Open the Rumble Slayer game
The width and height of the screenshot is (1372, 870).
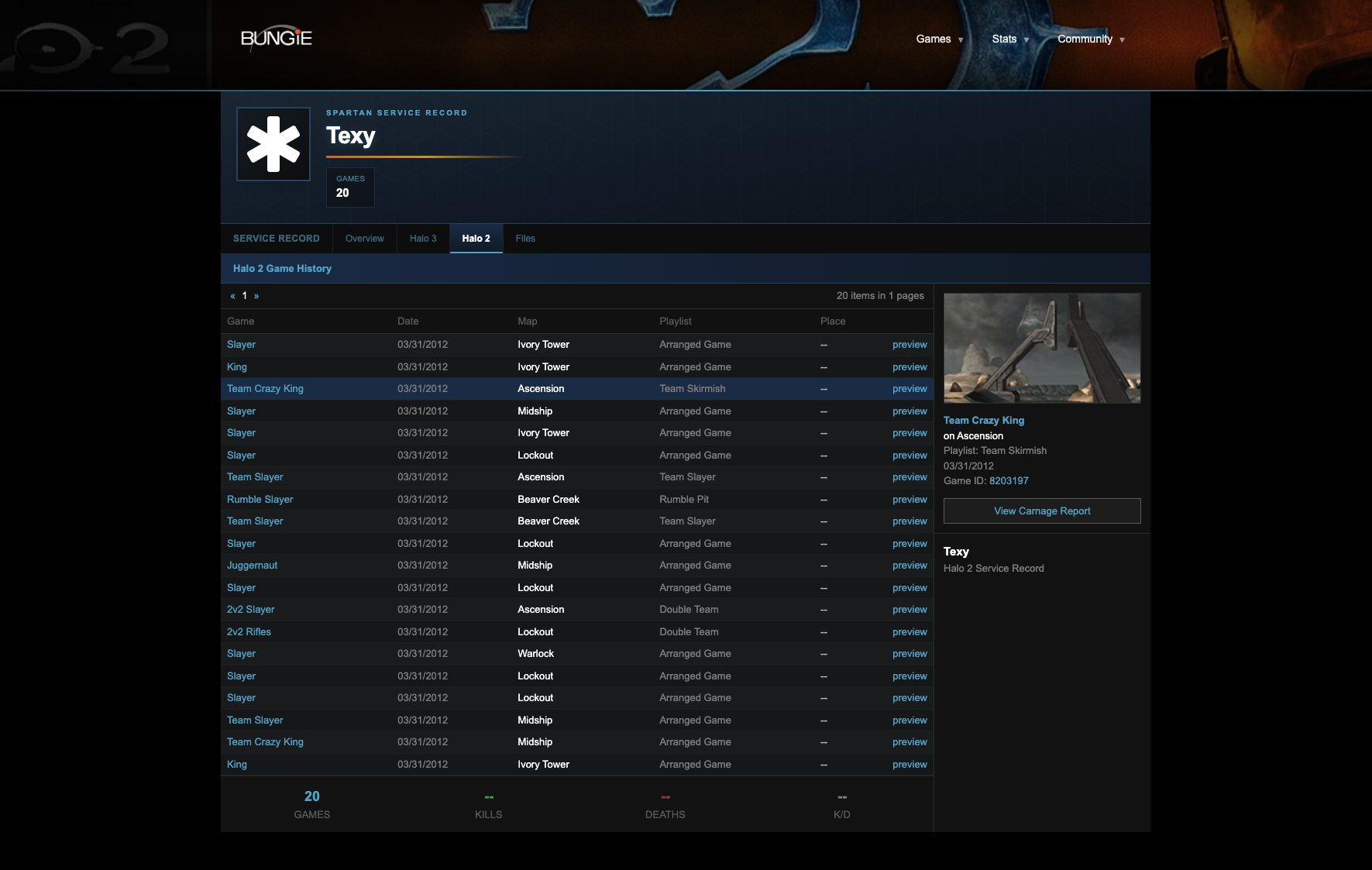[260, 500]
